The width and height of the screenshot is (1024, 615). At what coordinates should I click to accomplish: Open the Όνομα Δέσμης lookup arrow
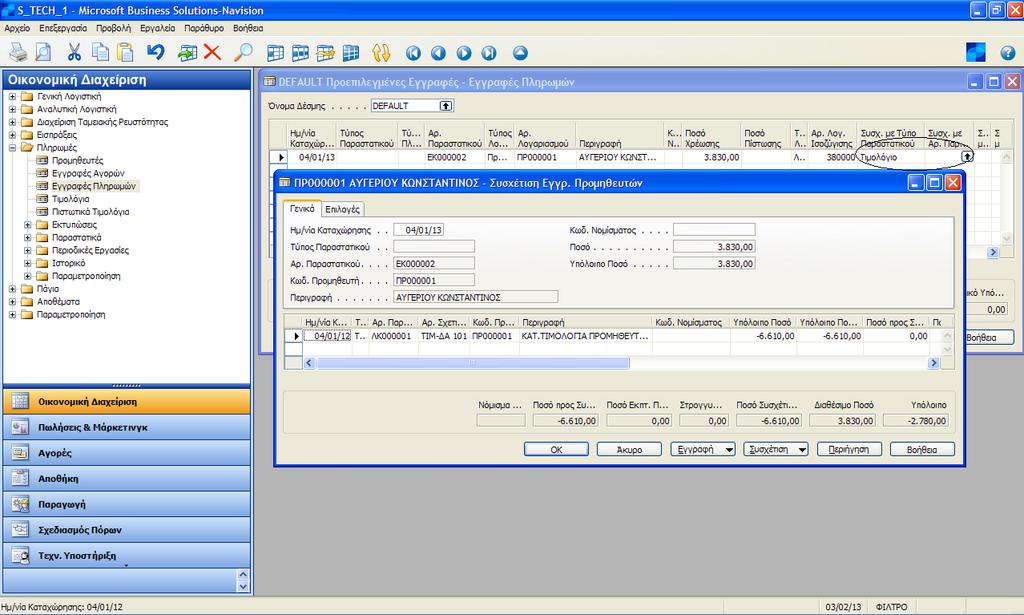445,106
